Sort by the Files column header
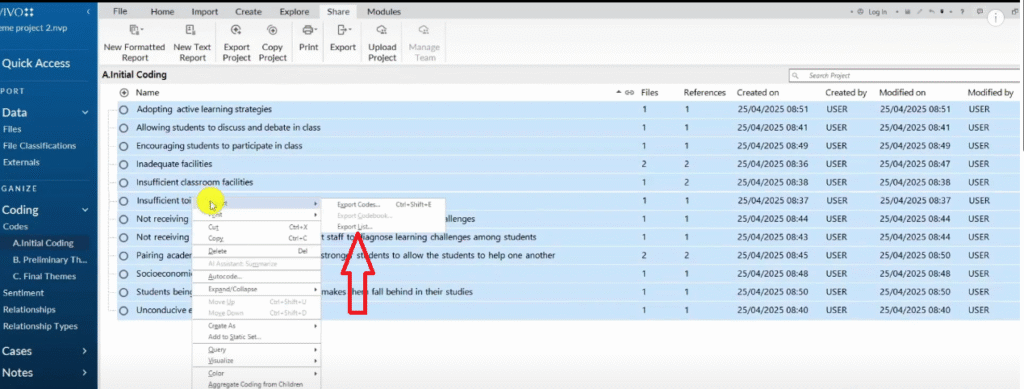 (x=650, y=93)
